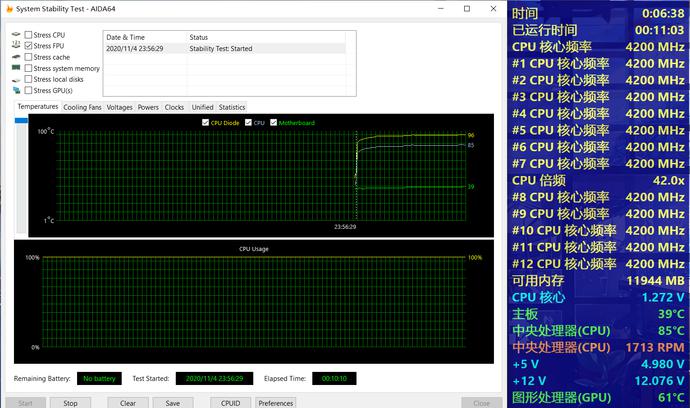The width and height of the screenshot is (690, 408).
Task: Click the No battery field
Action: tap(99, 379)
